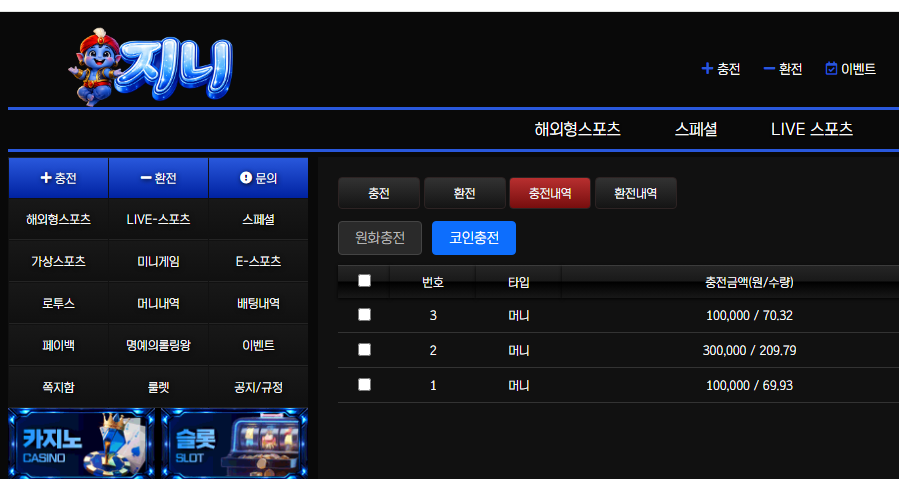This screenshot has height=479, width=899.
Task: Click the genie logo at top left
Action: [x=152, y=67]
